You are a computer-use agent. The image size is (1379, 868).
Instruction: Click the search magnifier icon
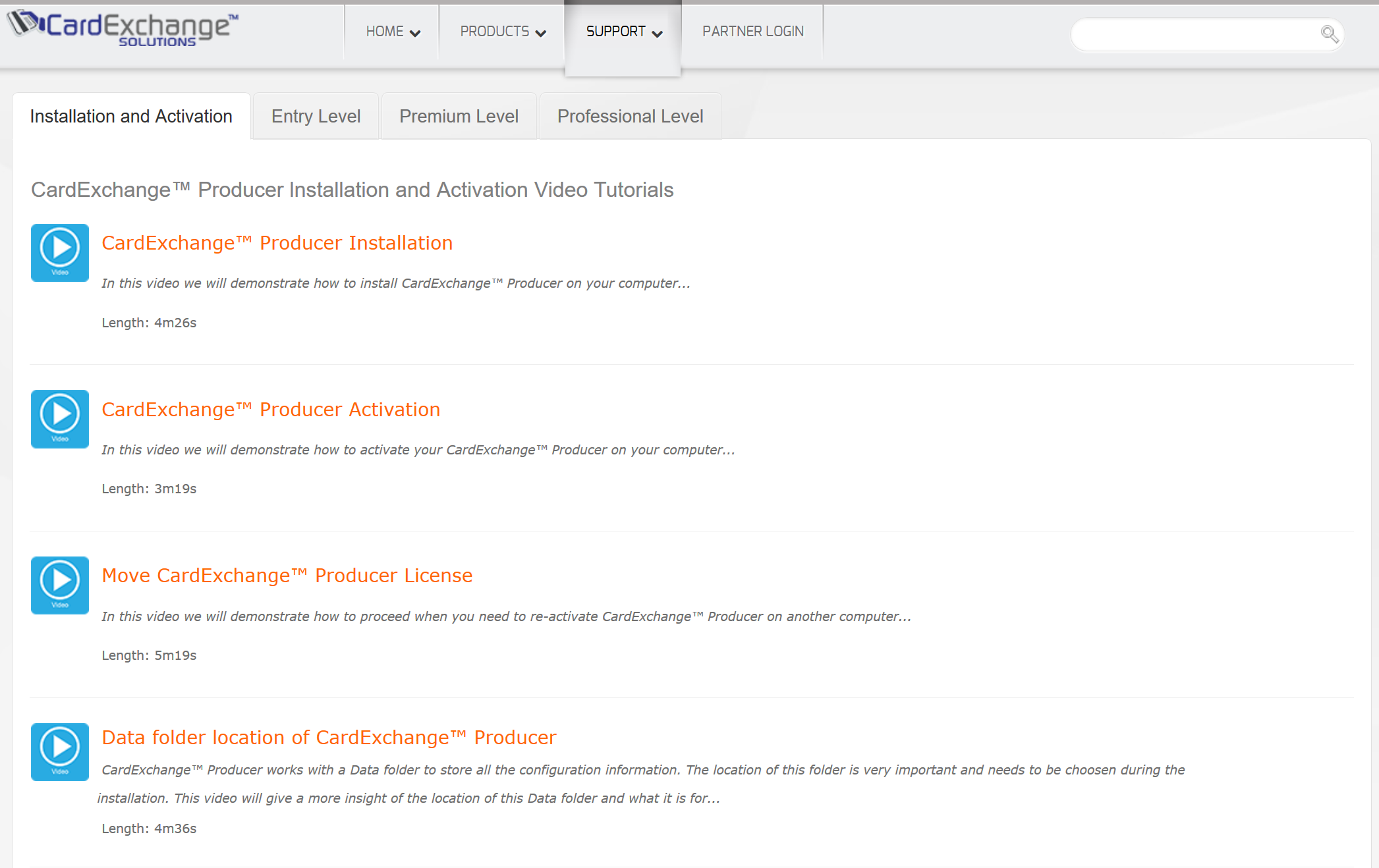coord(1329,34)
